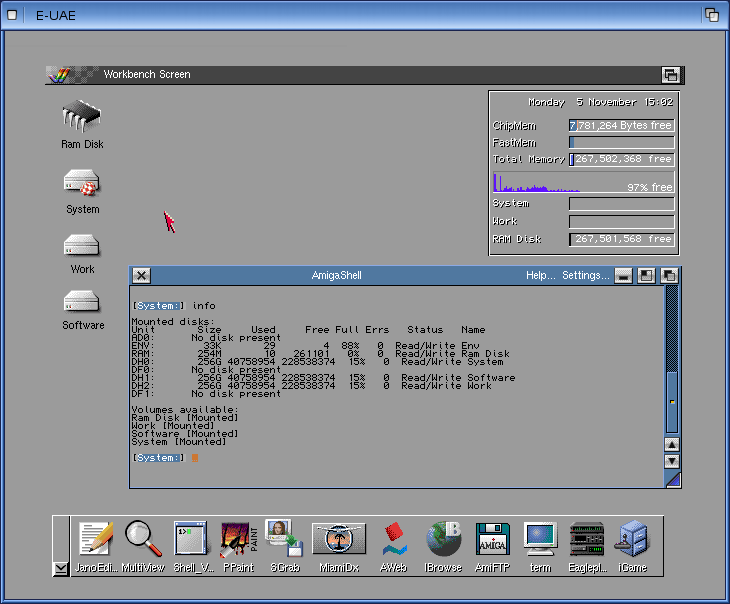Select the System drive icon
730x604 pixels.
[82, 183]
